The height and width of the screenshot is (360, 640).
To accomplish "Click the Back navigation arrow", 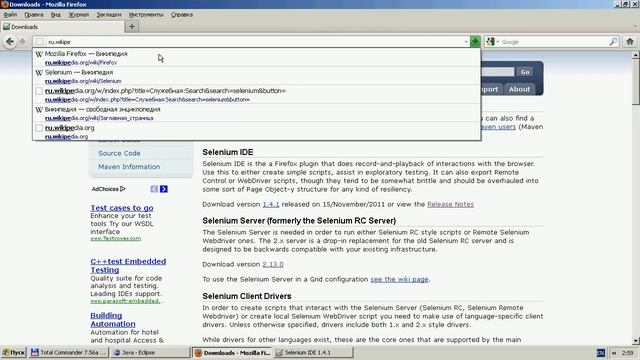I will [x=10, y=41].
